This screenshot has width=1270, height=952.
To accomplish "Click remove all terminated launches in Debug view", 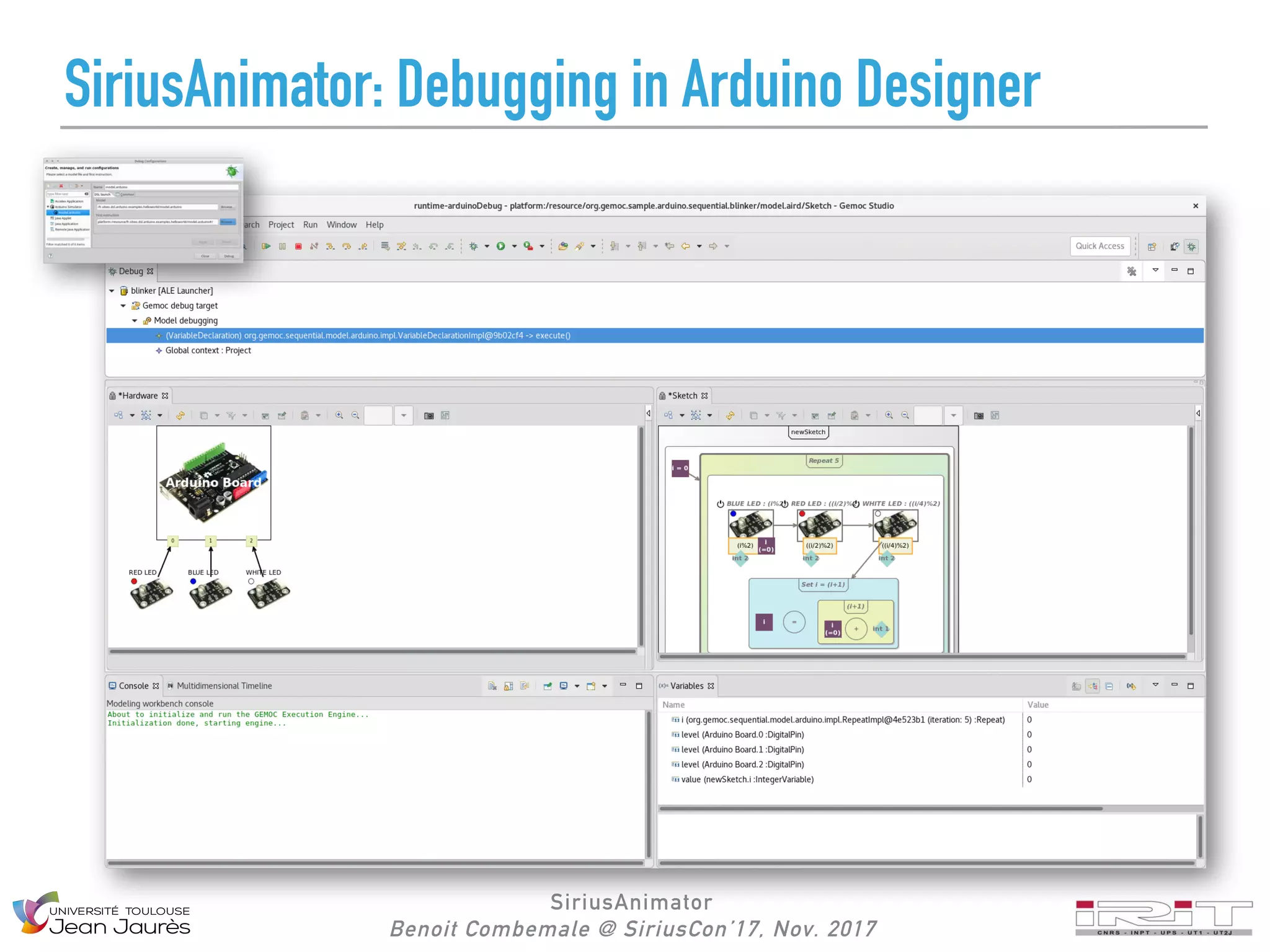I will coord(1132,271).
